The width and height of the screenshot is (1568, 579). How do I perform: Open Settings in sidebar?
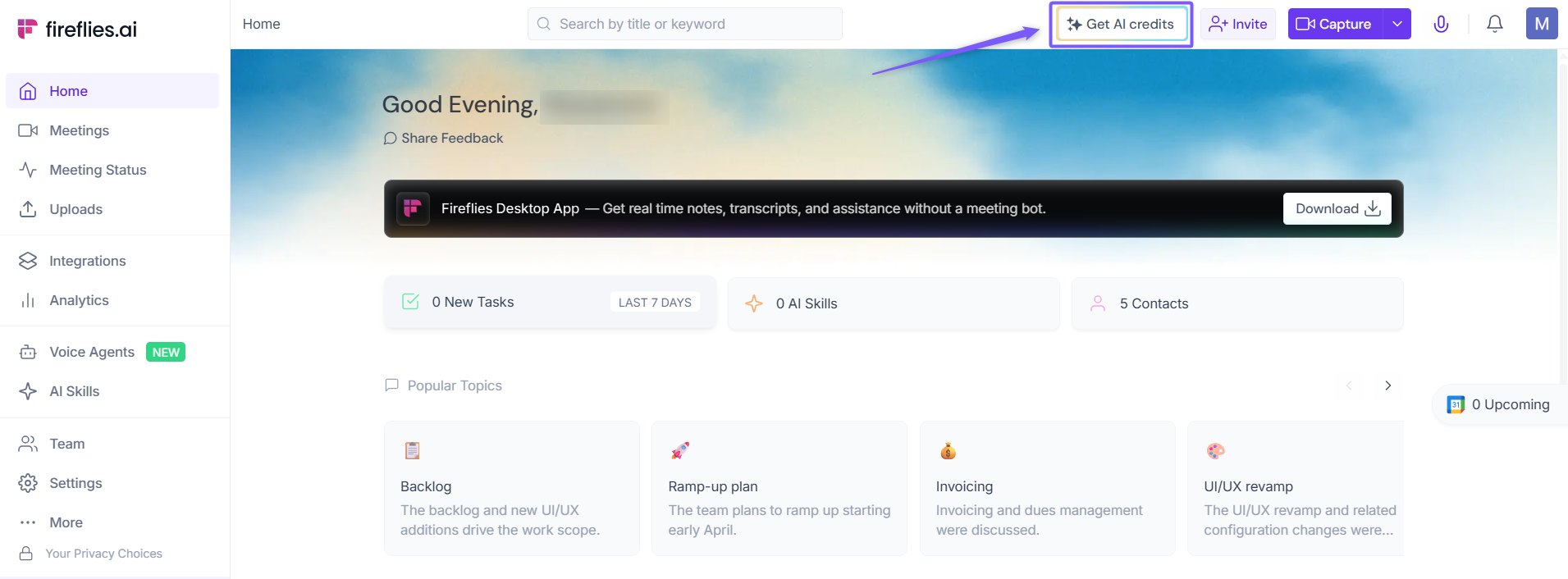point(112,483)
